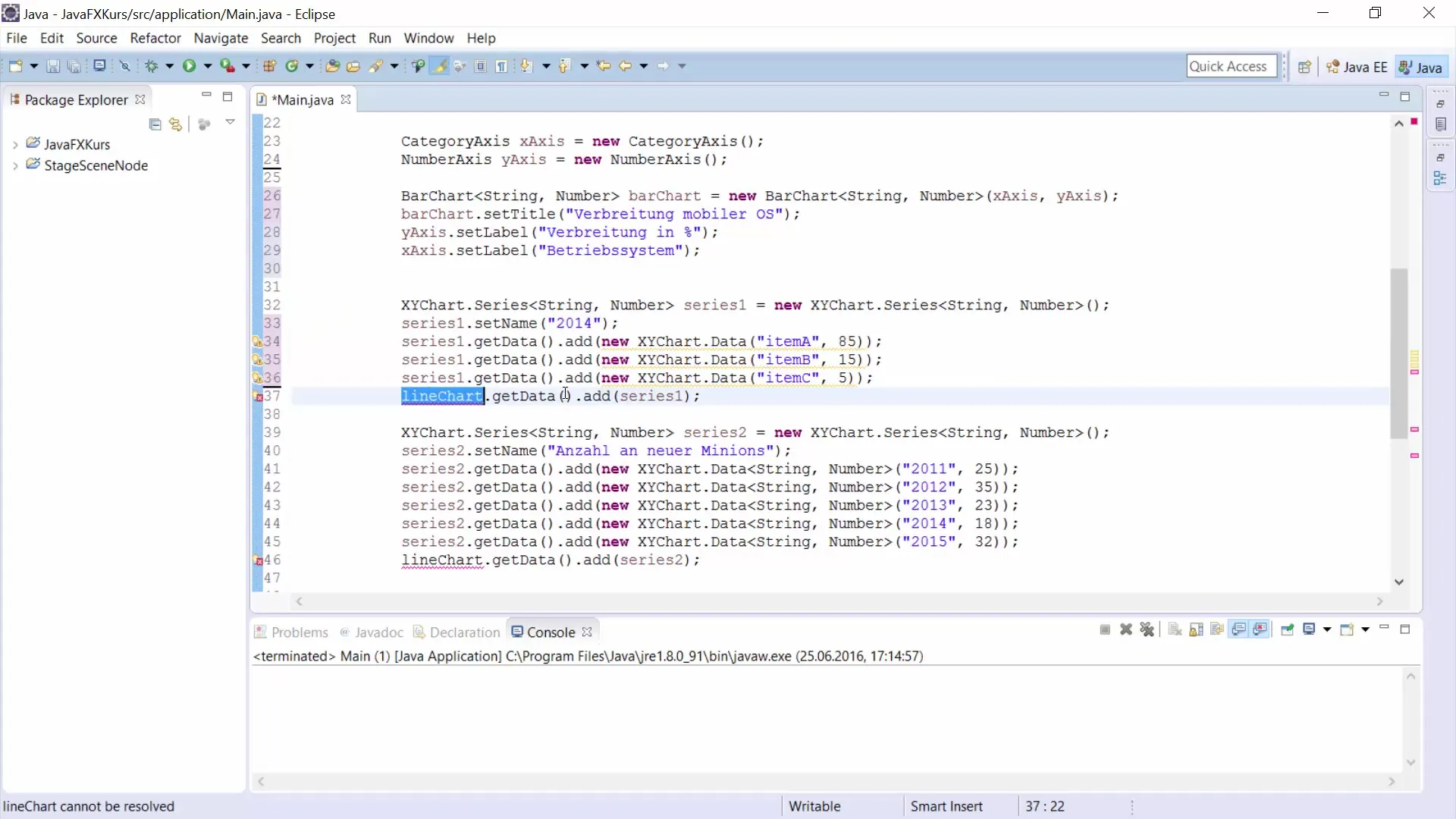
Task: Toggle Show Console When Standard Error Changes
Action: click(1260, 629)
